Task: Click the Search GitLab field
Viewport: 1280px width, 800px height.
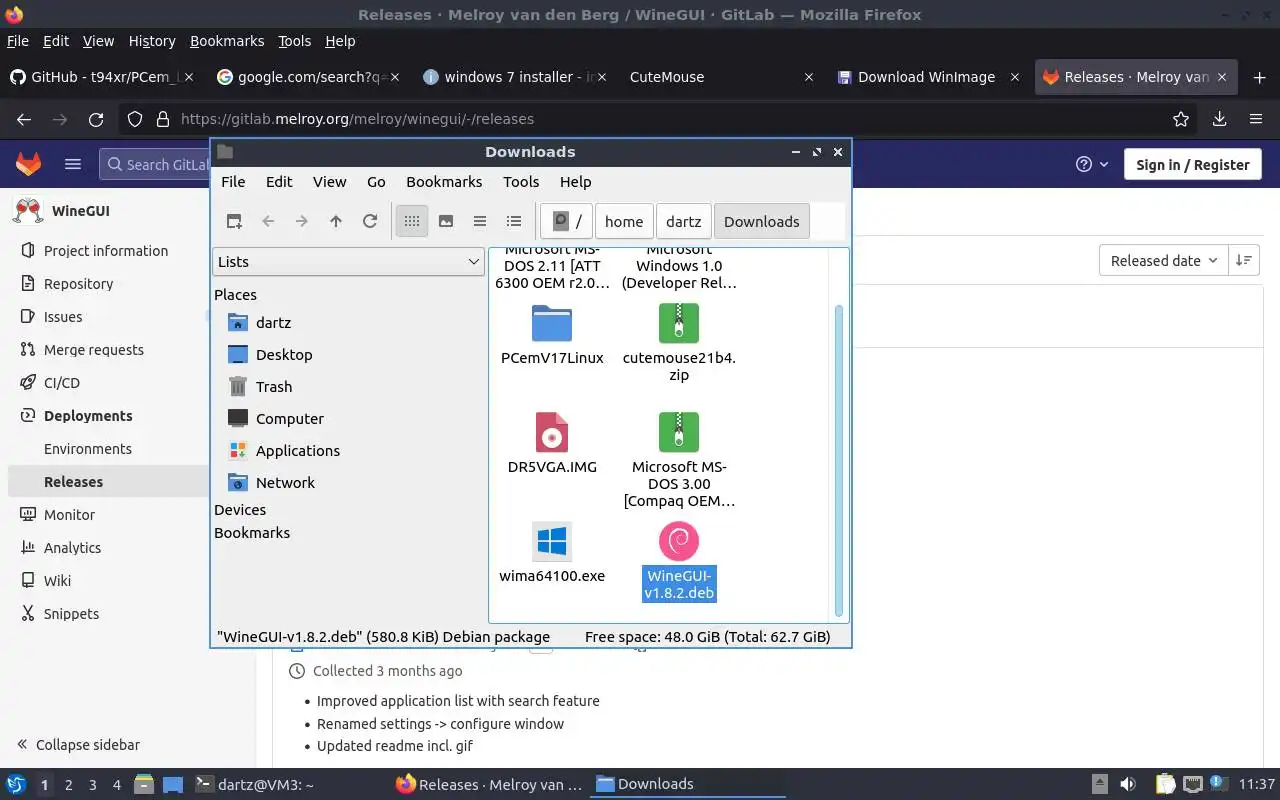Action: [x=155, y=164]
